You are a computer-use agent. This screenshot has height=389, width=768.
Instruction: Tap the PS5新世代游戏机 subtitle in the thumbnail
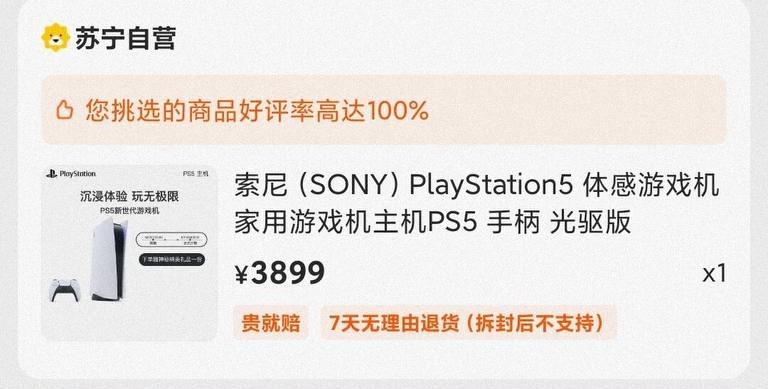pos(129,211)
